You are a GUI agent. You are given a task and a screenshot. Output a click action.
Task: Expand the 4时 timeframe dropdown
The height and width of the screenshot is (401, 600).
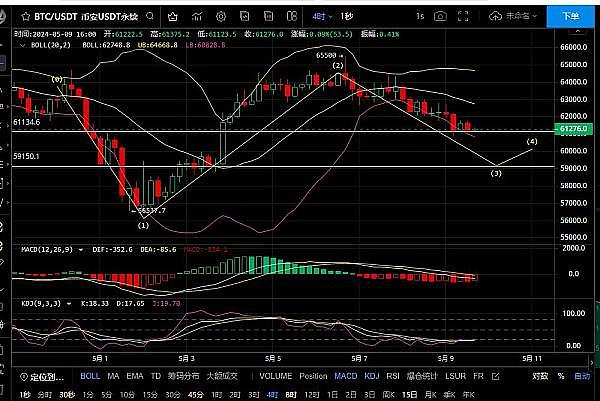click(x=318, y=16)
